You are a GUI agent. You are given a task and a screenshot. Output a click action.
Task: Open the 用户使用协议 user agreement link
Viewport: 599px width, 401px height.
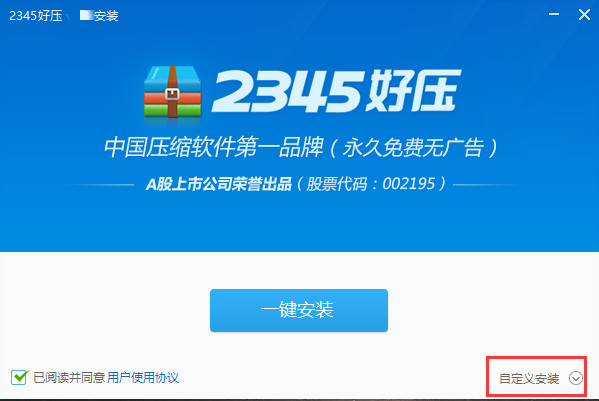click(x=143, y=378)
